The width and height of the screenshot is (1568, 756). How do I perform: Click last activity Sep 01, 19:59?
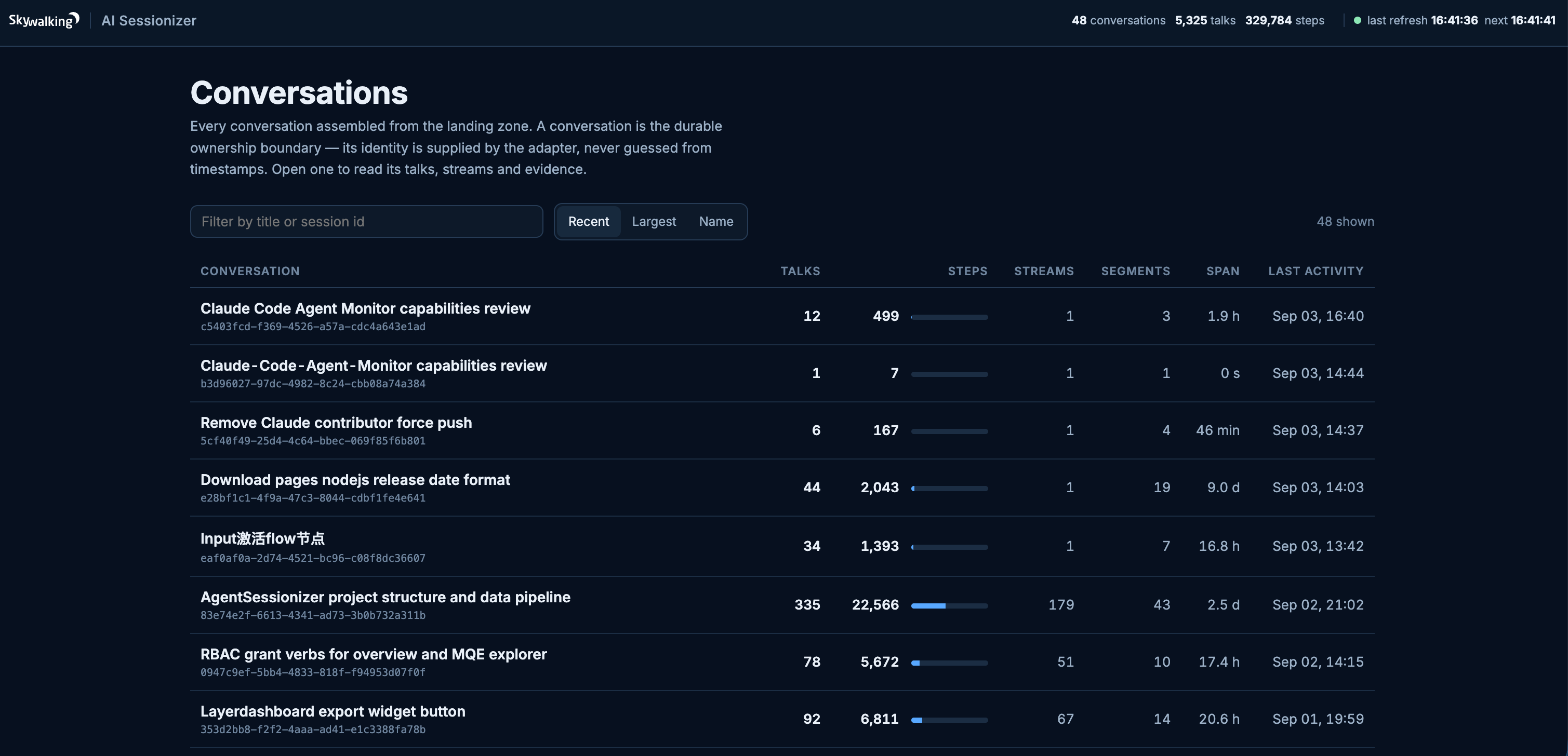point(1318,720)
